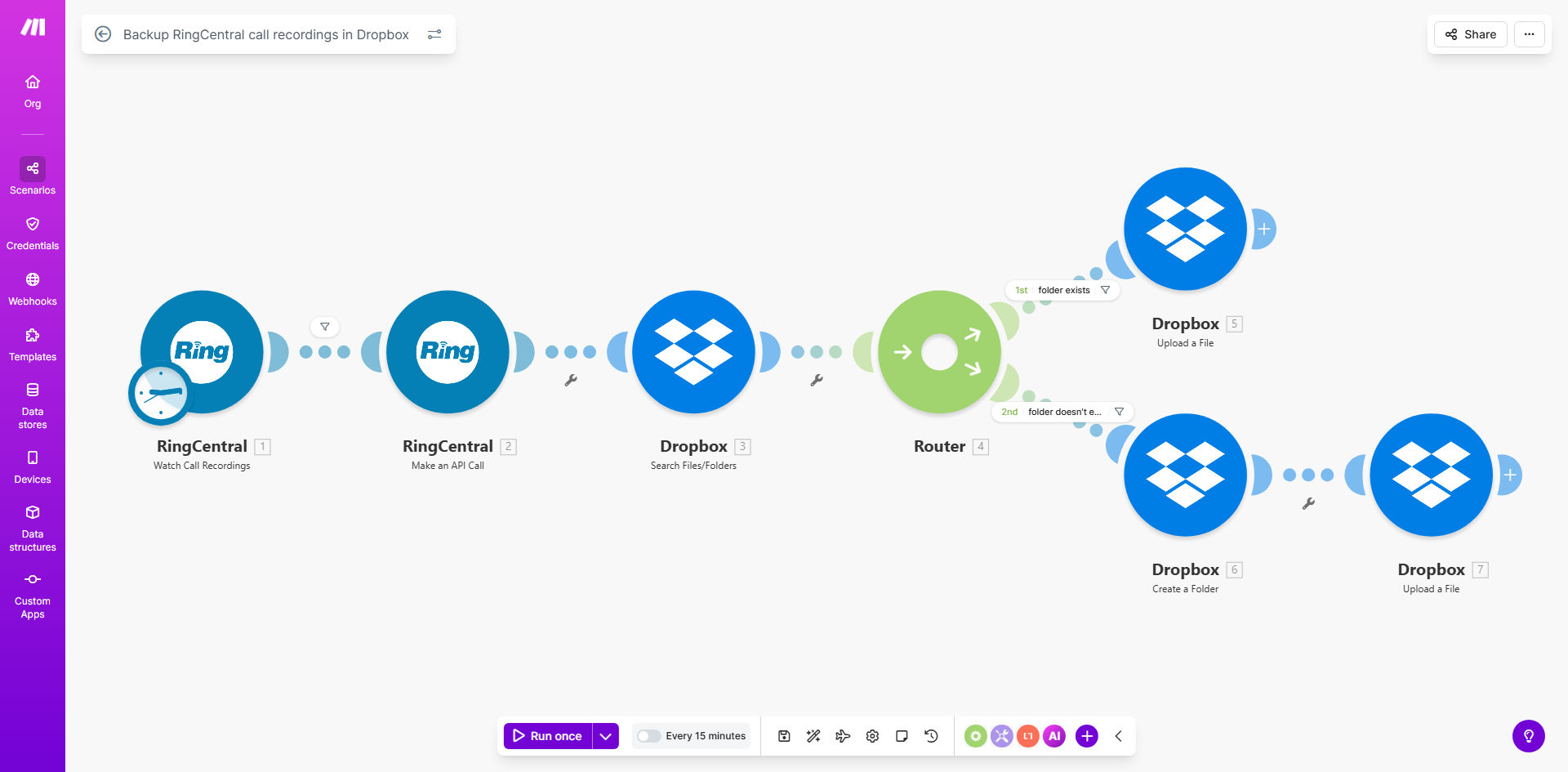Screen dimensions: 1568x772
Task: Toggle the Every 15 minutes scheduling switch
Action: coord(648,736)
